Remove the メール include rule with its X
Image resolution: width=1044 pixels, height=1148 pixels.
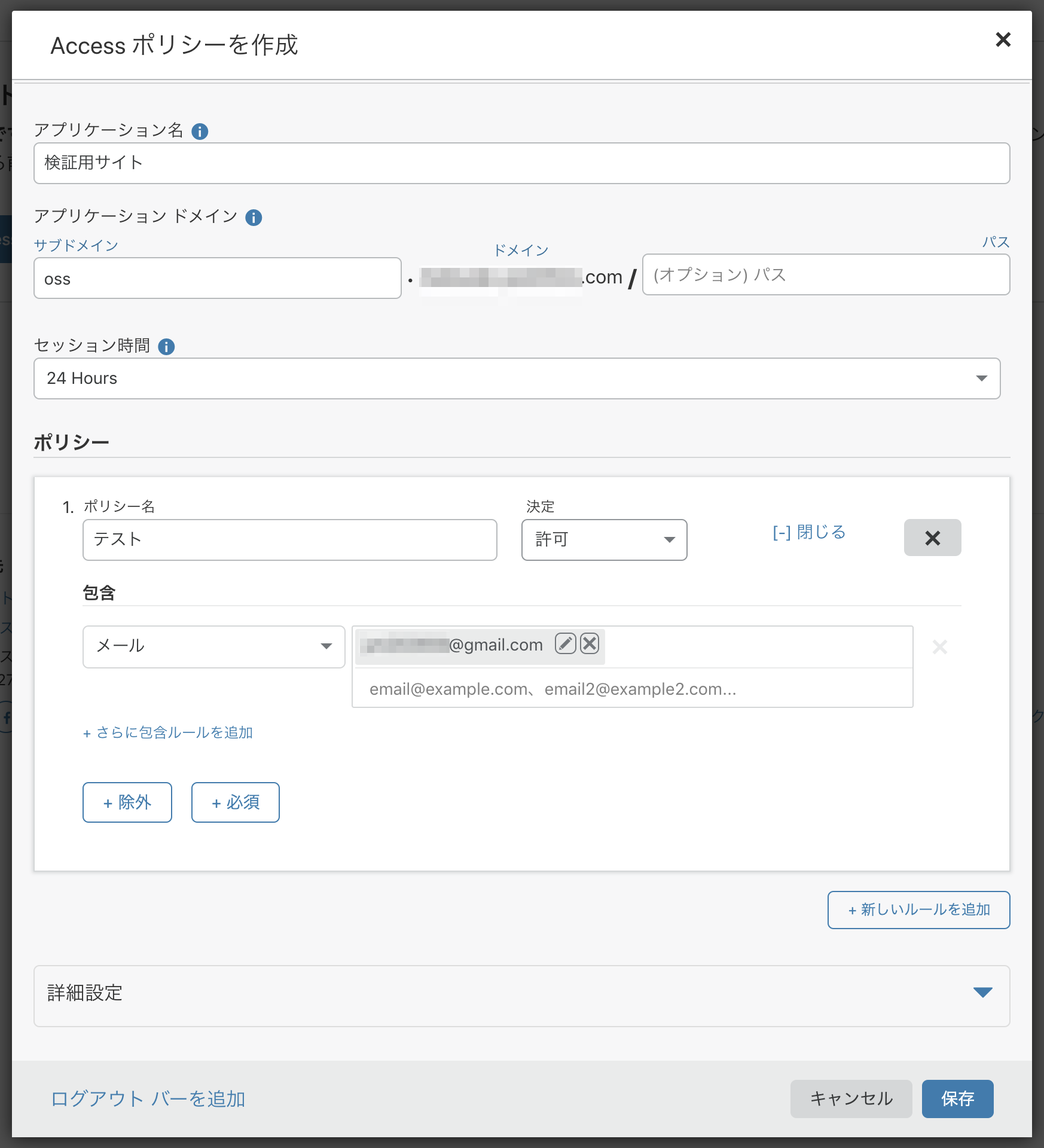[939, 647]
